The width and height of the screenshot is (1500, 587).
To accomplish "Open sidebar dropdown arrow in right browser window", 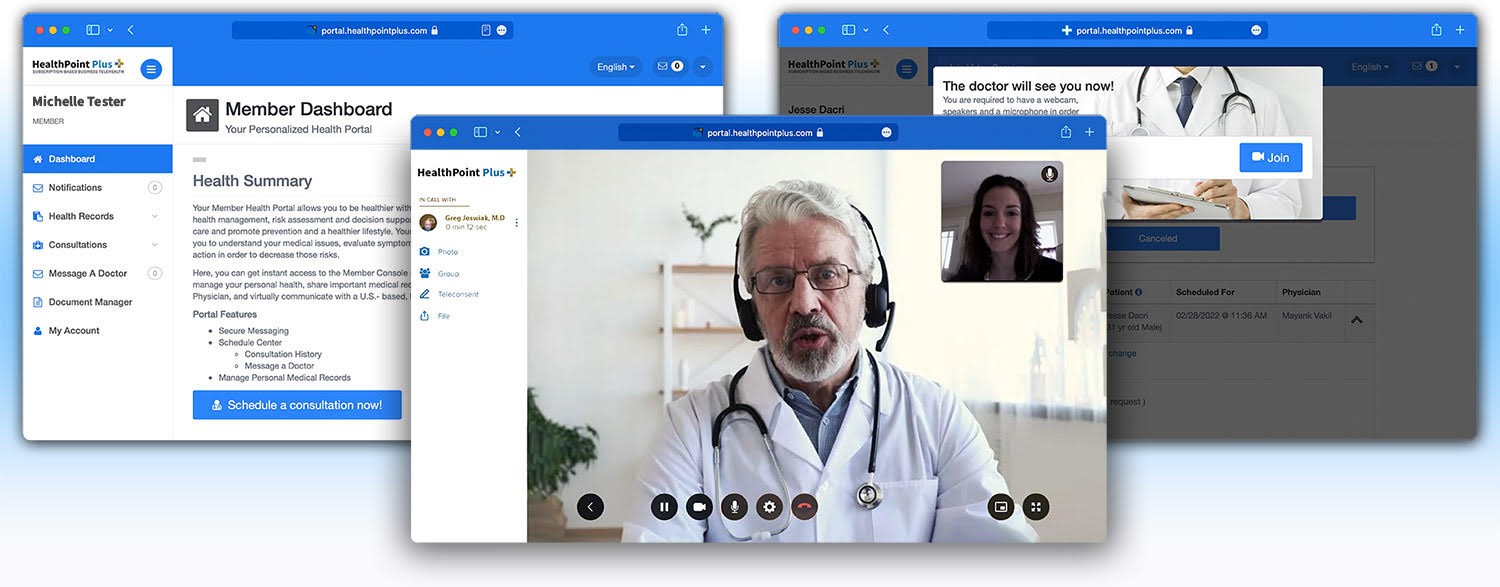I will tap(865, 30).
